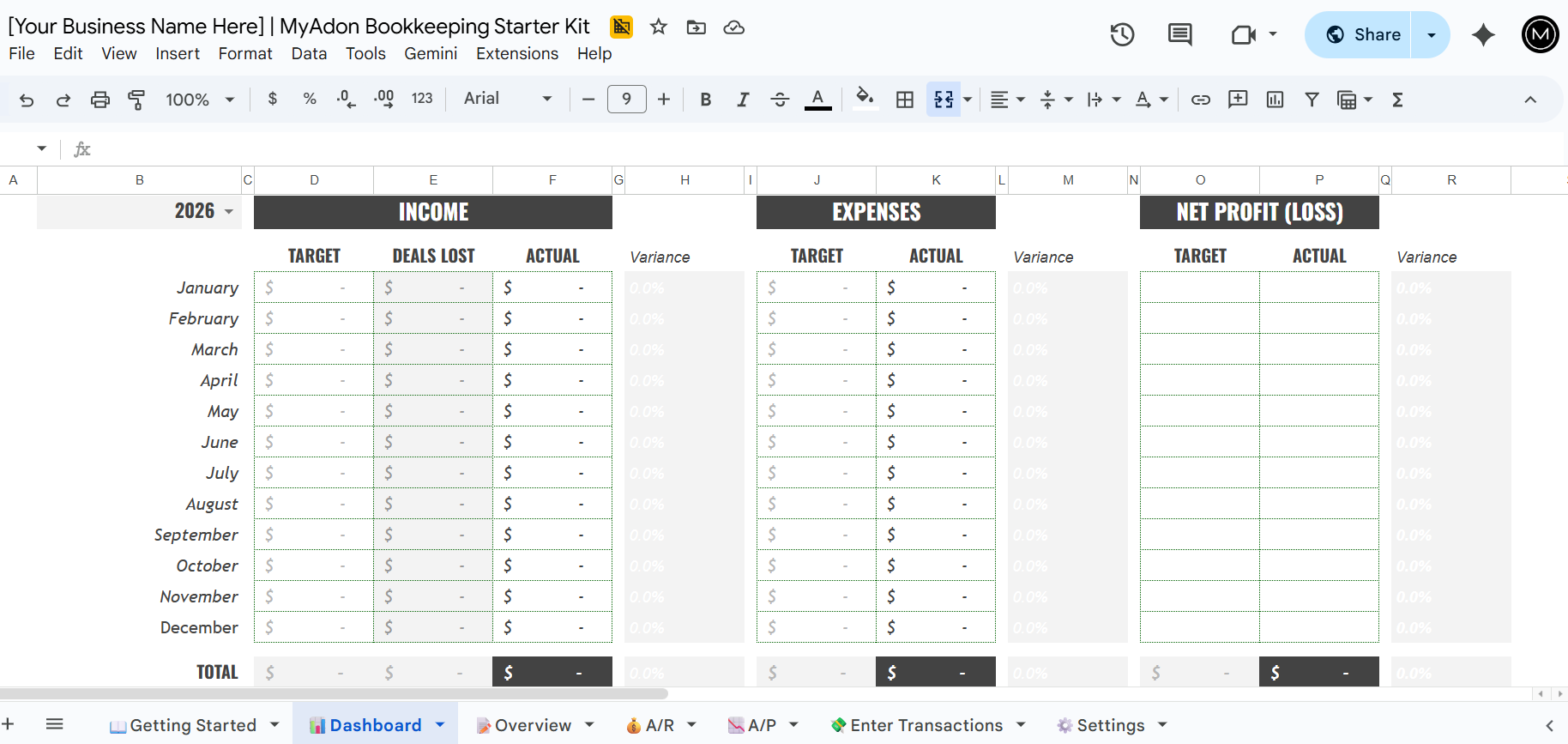
Task: Toggle italic formatting
Action: (743, 100)
